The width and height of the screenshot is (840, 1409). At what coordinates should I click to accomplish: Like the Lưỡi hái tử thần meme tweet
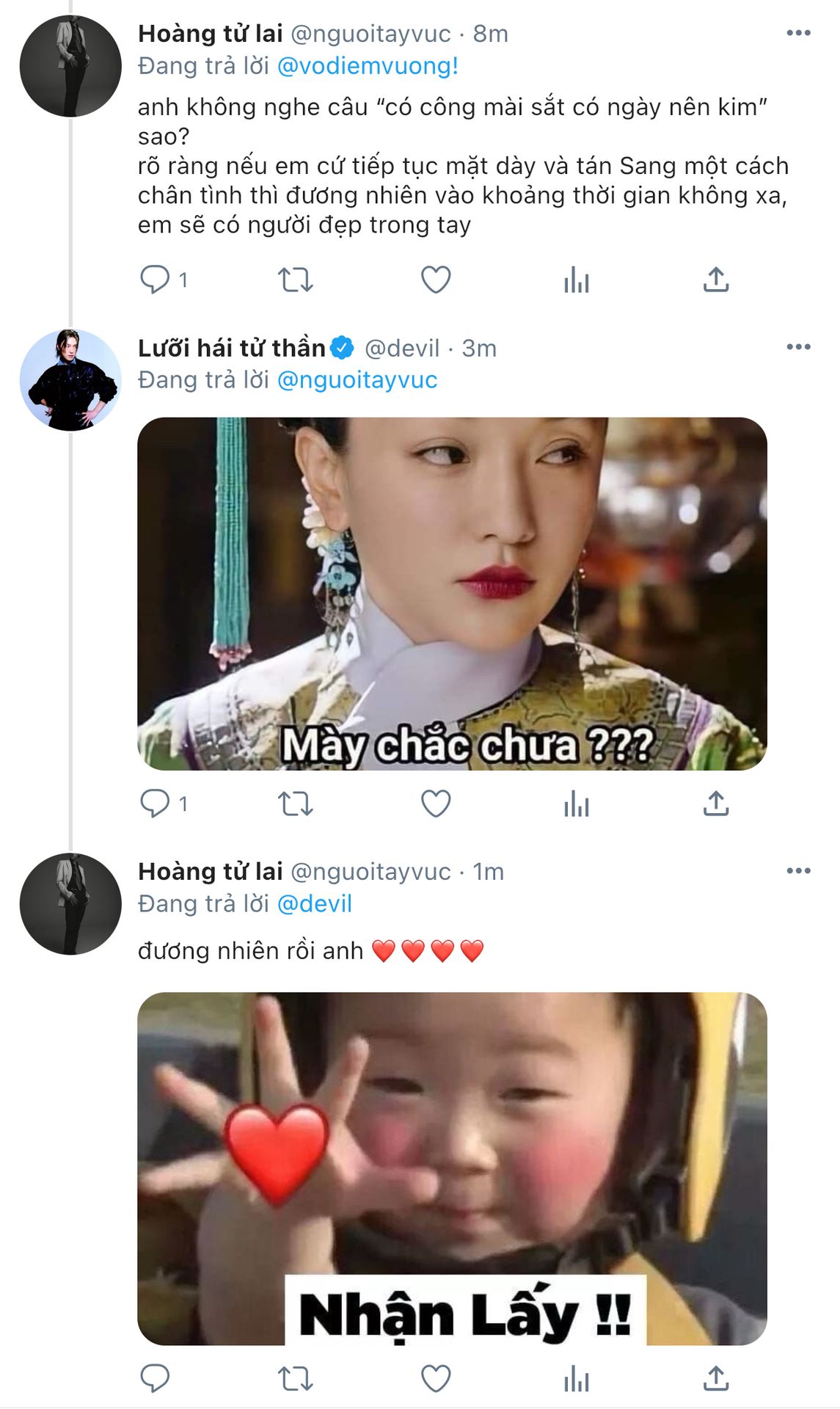435,804
